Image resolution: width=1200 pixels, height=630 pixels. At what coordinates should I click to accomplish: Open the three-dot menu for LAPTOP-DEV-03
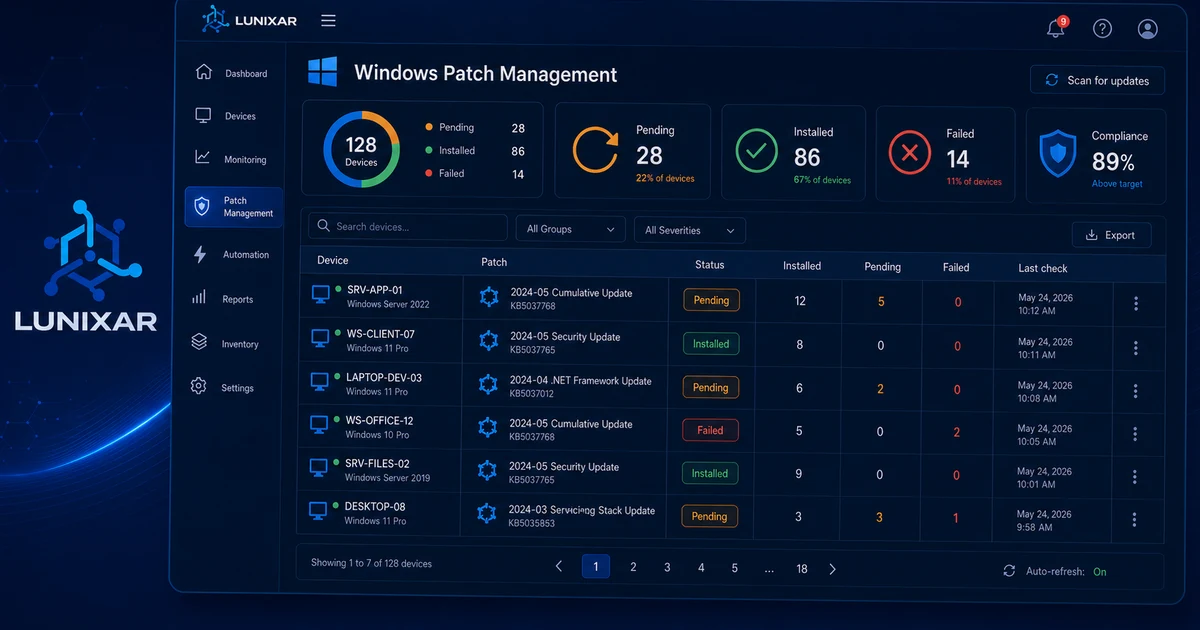click(1136, 391)
